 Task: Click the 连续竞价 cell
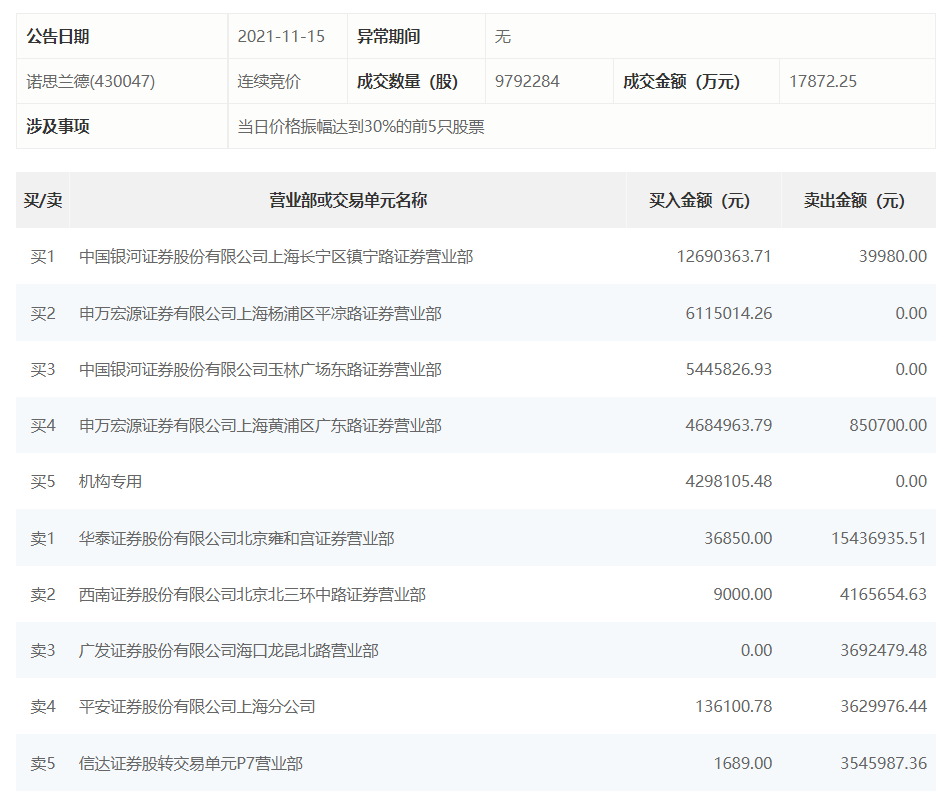266,81
